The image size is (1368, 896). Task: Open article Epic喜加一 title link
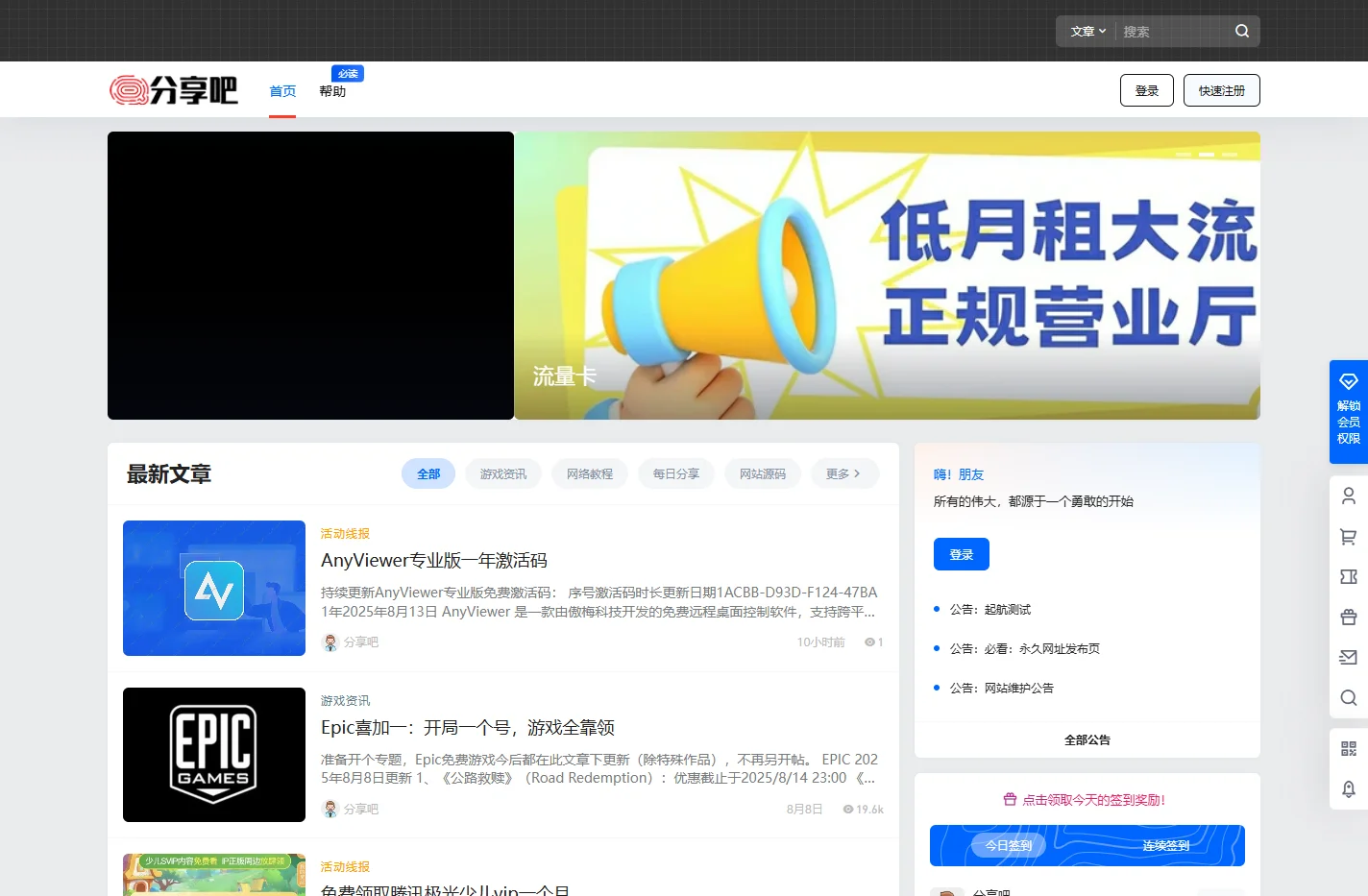click(468, 727)
